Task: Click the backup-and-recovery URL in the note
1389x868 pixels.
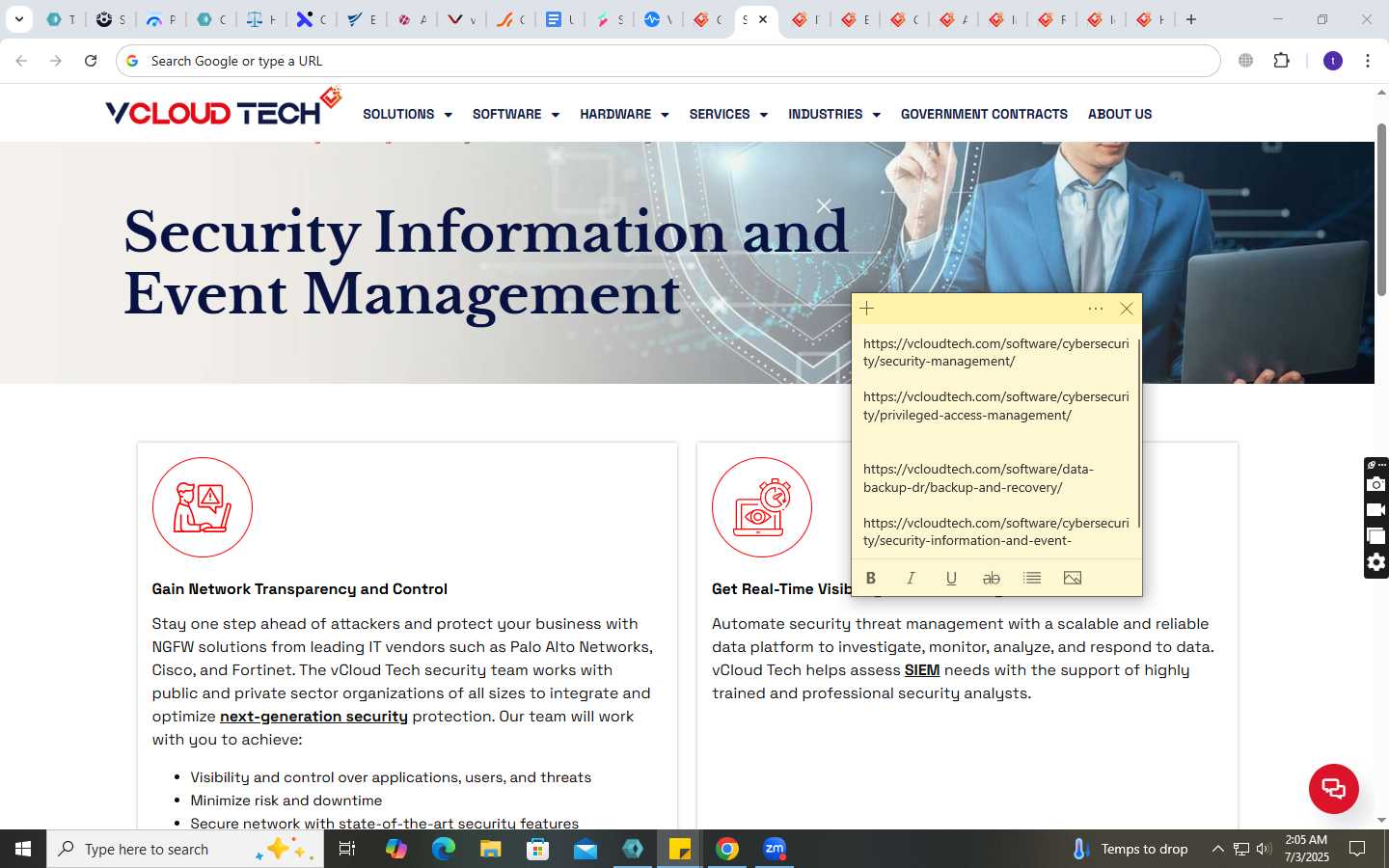Action: (x=978, y=478)
